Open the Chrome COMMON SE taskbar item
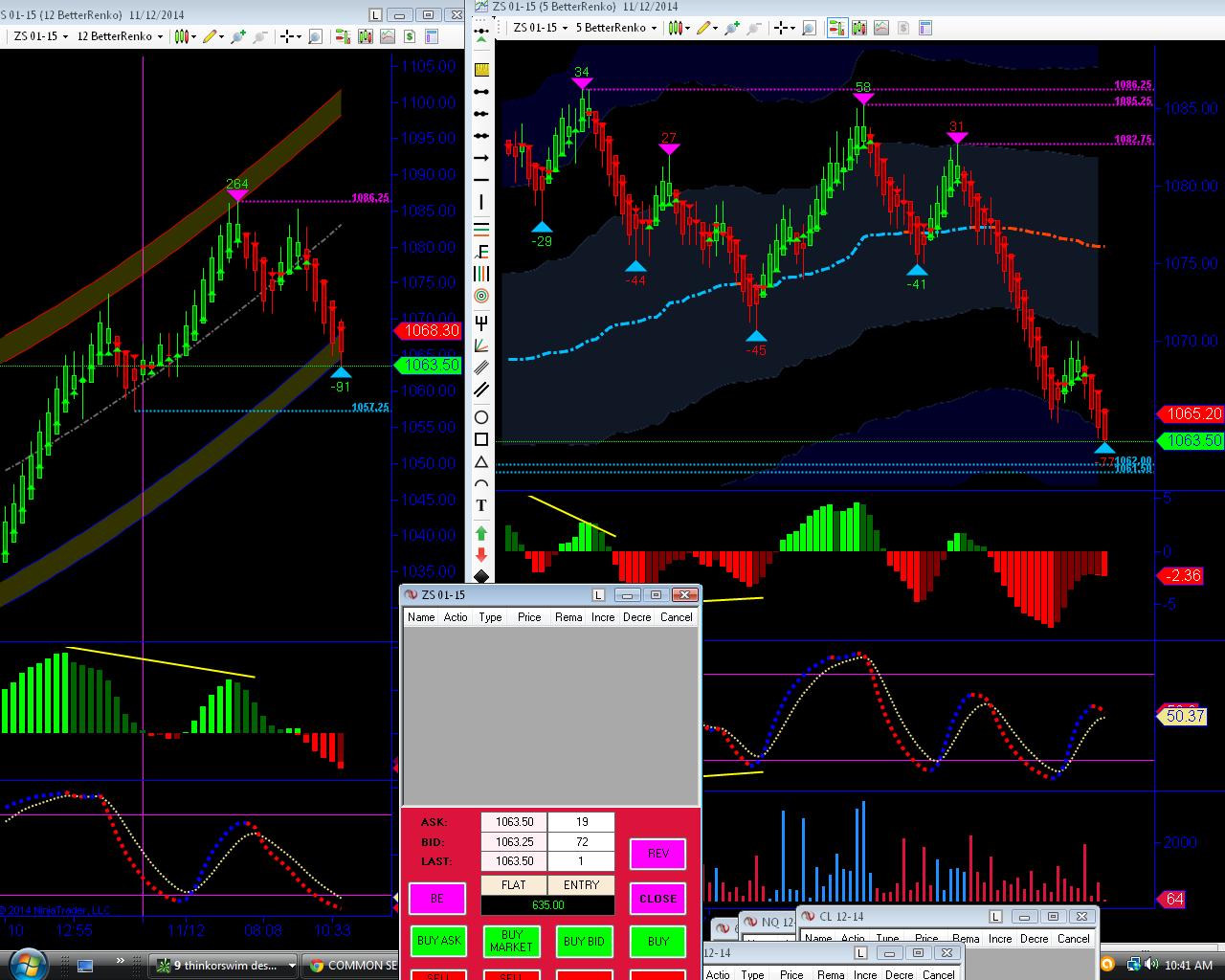This screenshot has width=1225, height=980. pyautogui.click(x=350, y=965)
